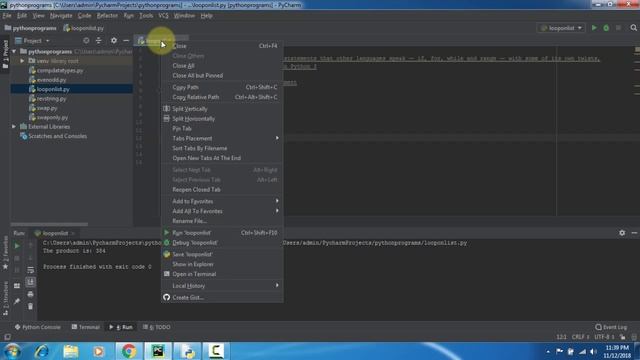Collapse the pythonprograms root folder
The width and height of the screenshot is (640, 360).
(x=15, y=51)
